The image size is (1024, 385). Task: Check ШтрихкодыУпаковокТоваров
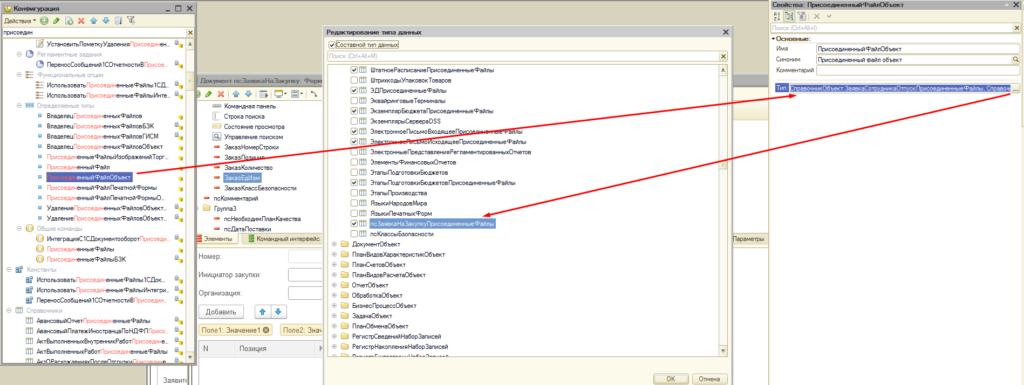click(355, 80)
